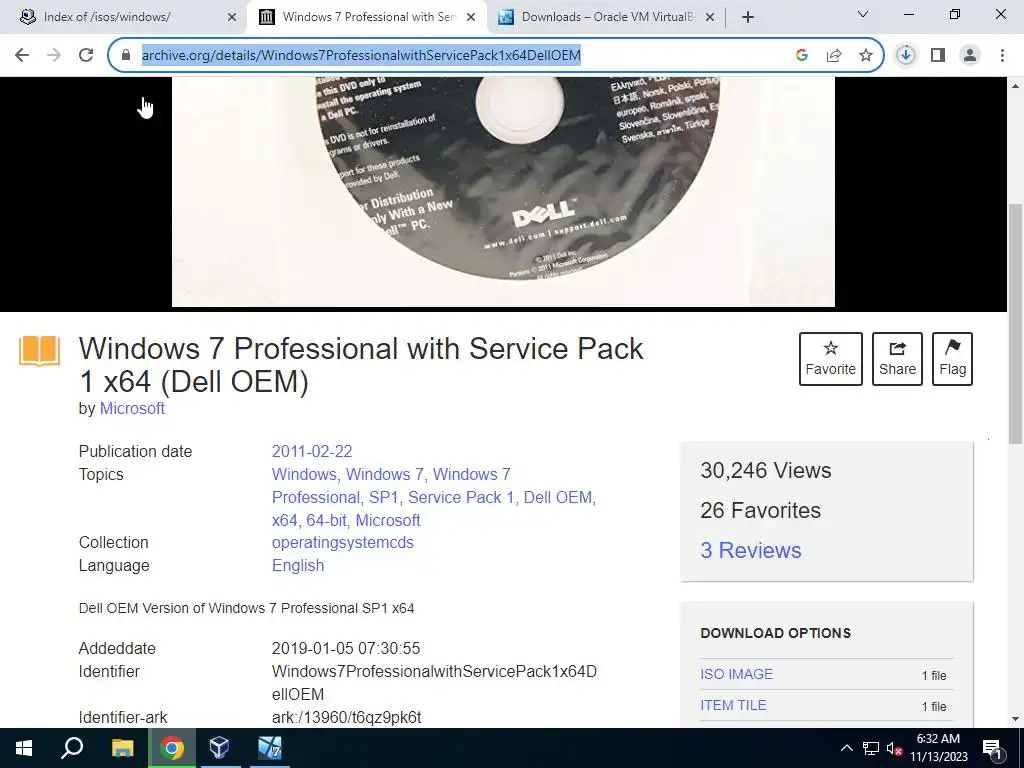Click the scrollbar down arrow
This screenshot has width=1024, height=768.
(1015, 719)
